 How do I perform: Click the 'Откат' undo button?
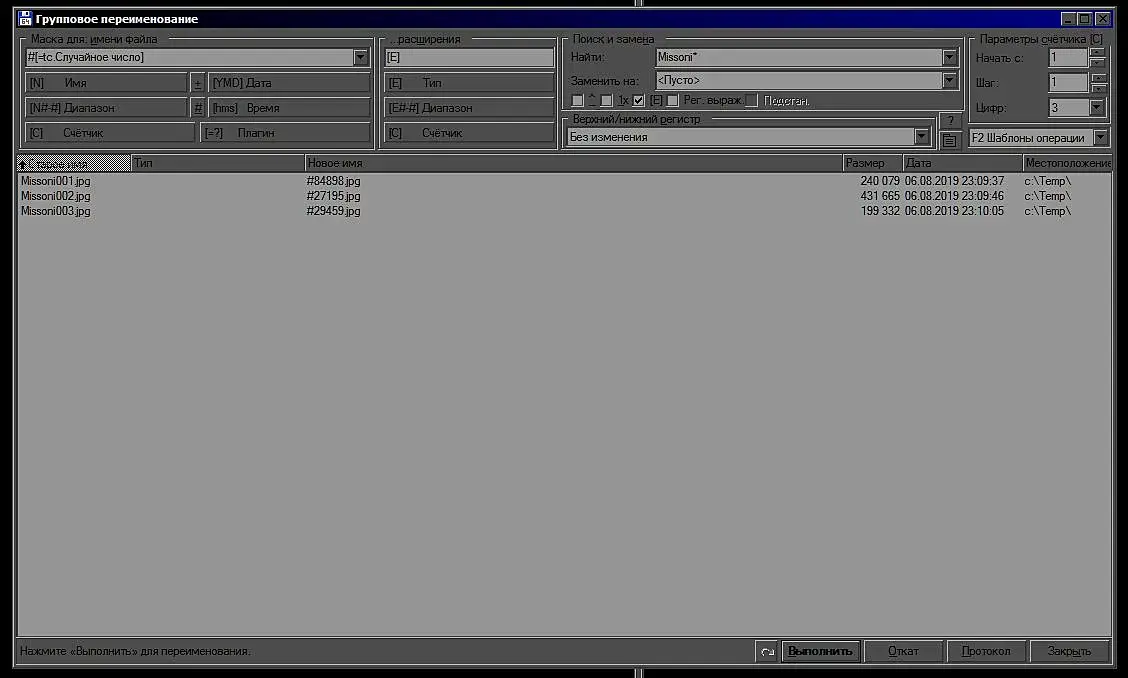(x=904, y=651)
